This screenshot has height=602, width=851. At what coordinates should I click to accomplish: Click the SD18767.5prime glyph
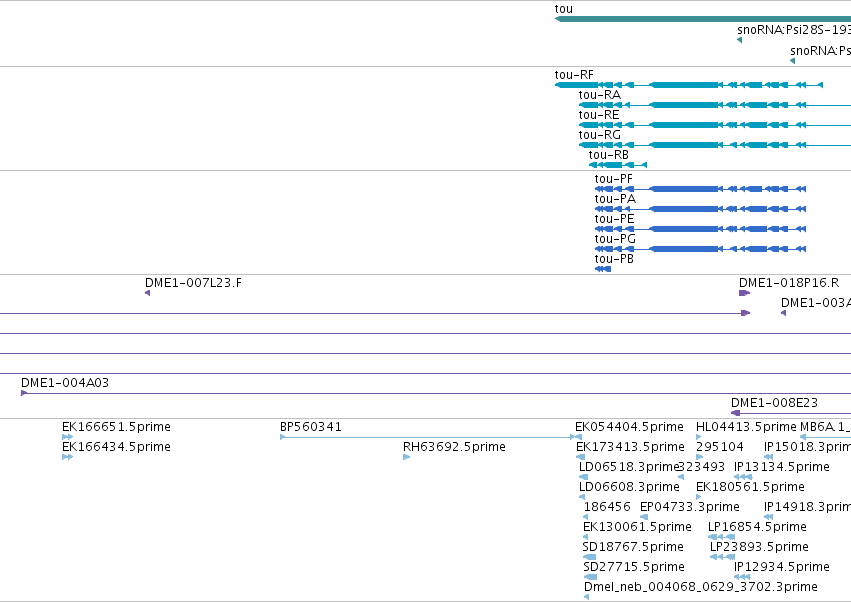click(x=589, y=557)
